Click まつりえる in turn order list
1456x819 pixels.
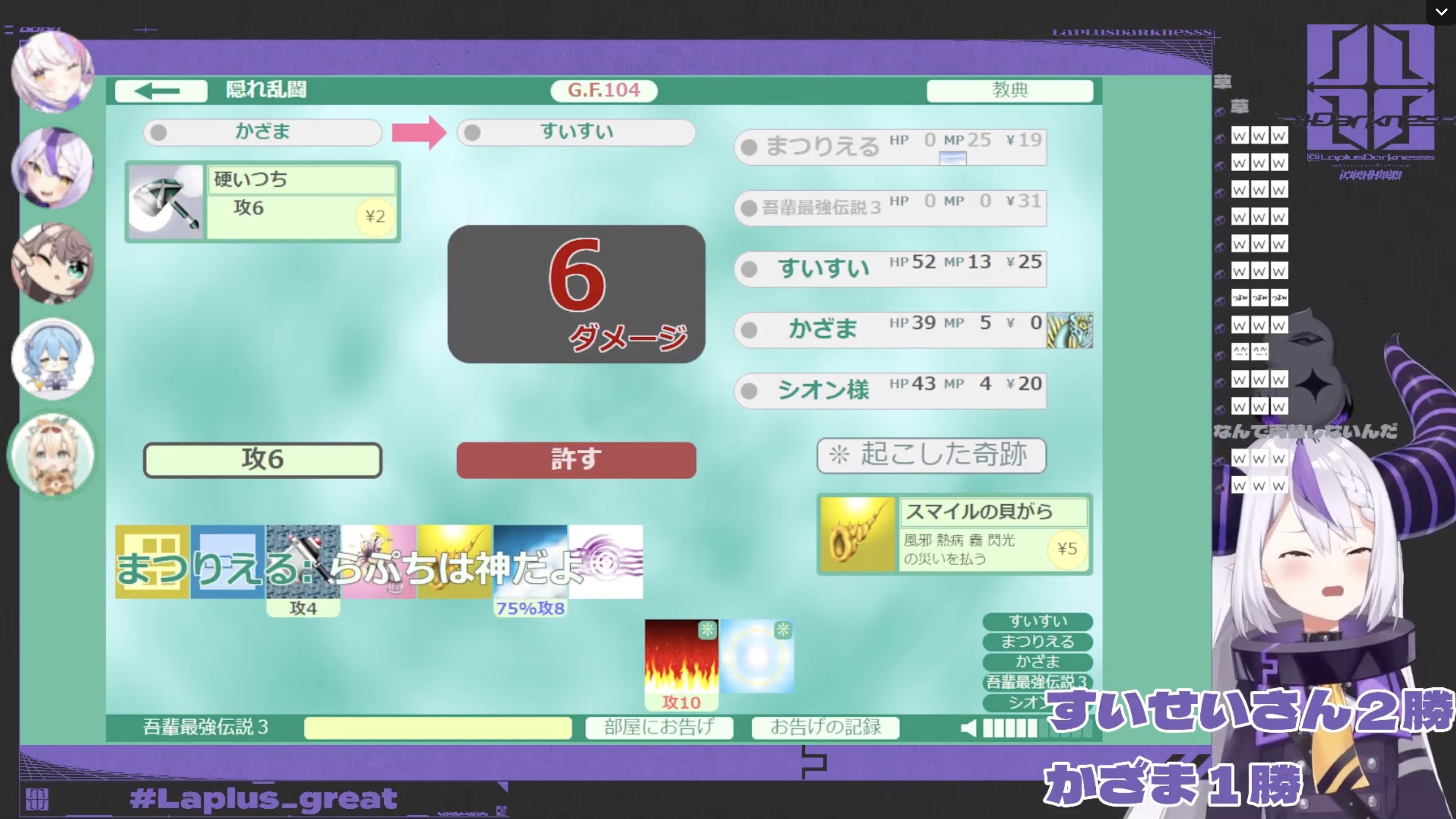tap(1038, 642)
